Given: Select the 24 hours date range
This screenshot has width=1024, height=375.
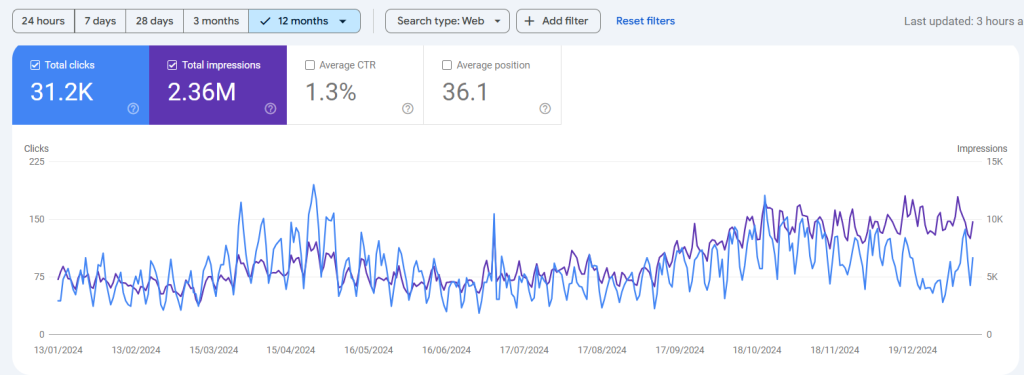Looking at the screenshot, I should click(43, 21).
